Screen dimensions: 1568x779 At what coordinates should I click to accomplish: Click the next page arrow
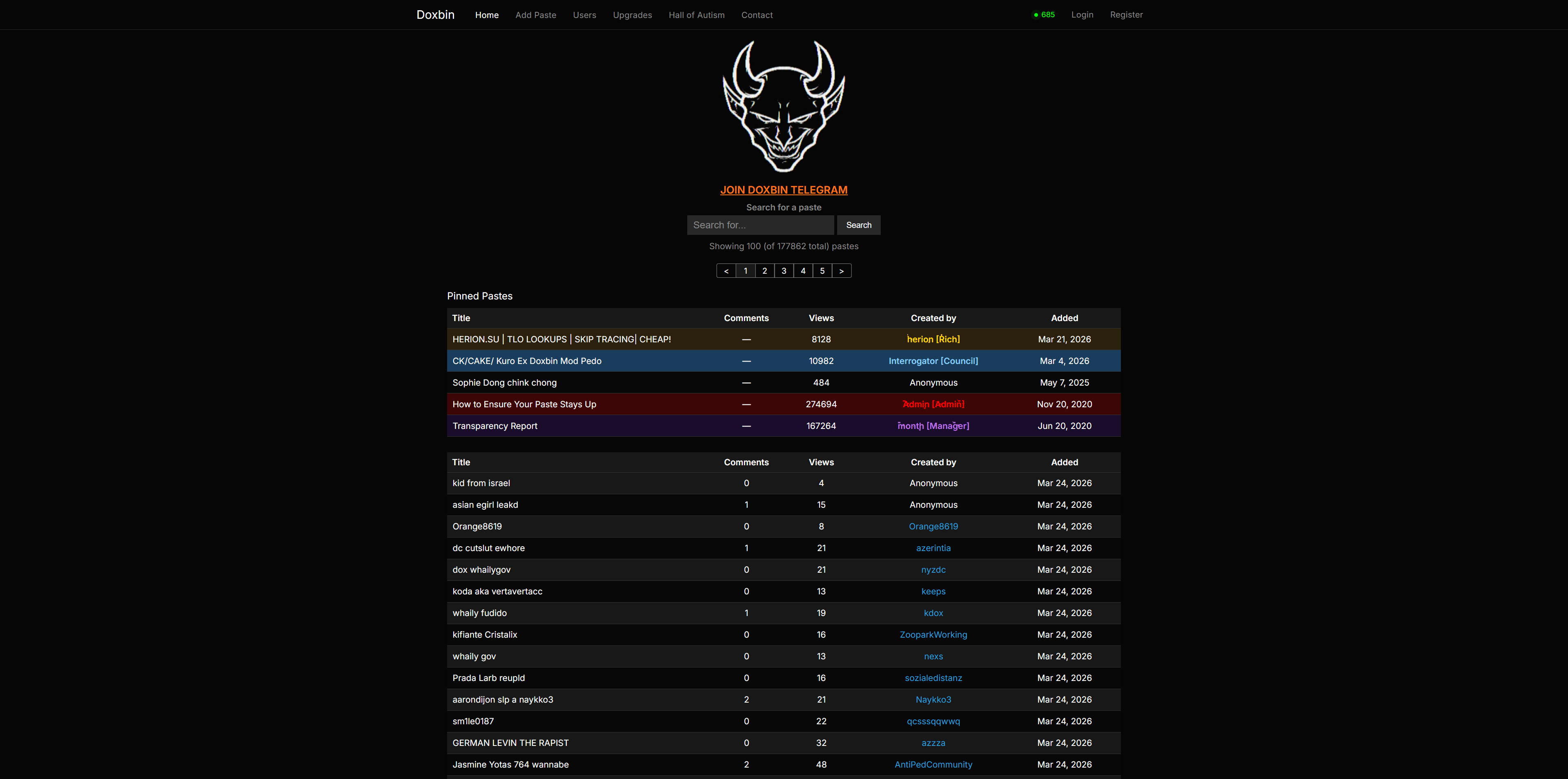pyautogui.click(x=841, y=270)
